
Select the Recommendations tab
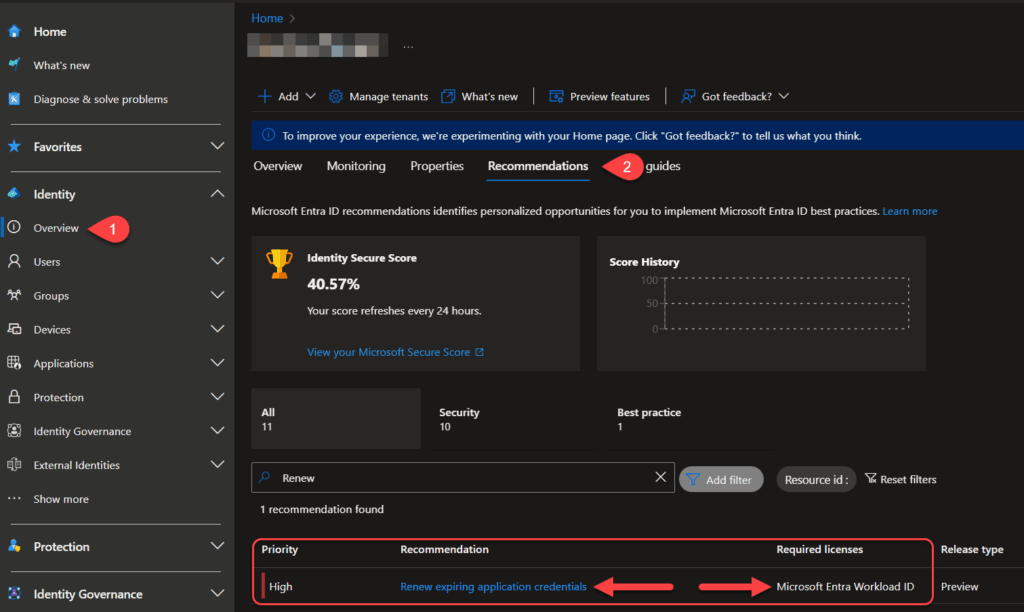[537, 166]
